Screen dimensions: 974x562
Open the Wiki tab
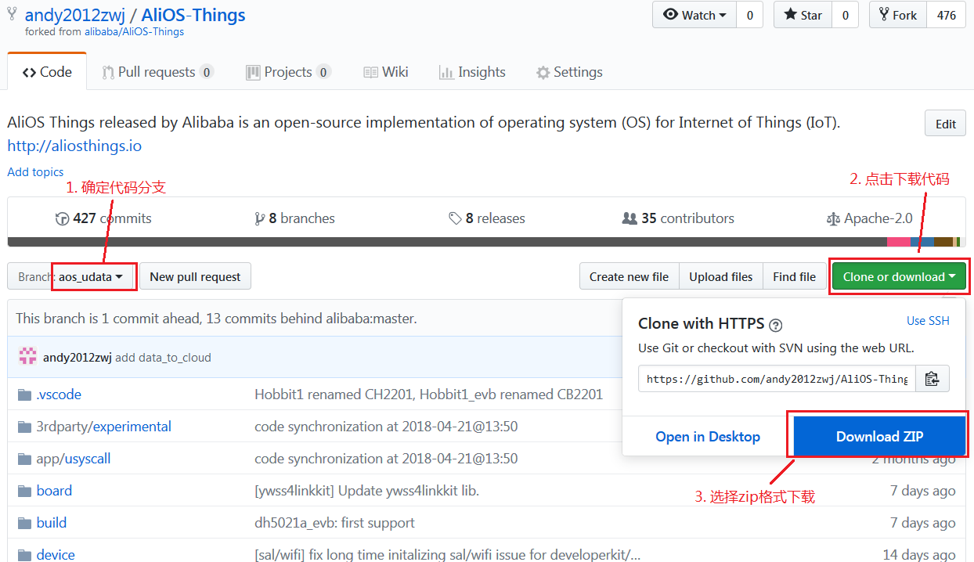[386, 72]
